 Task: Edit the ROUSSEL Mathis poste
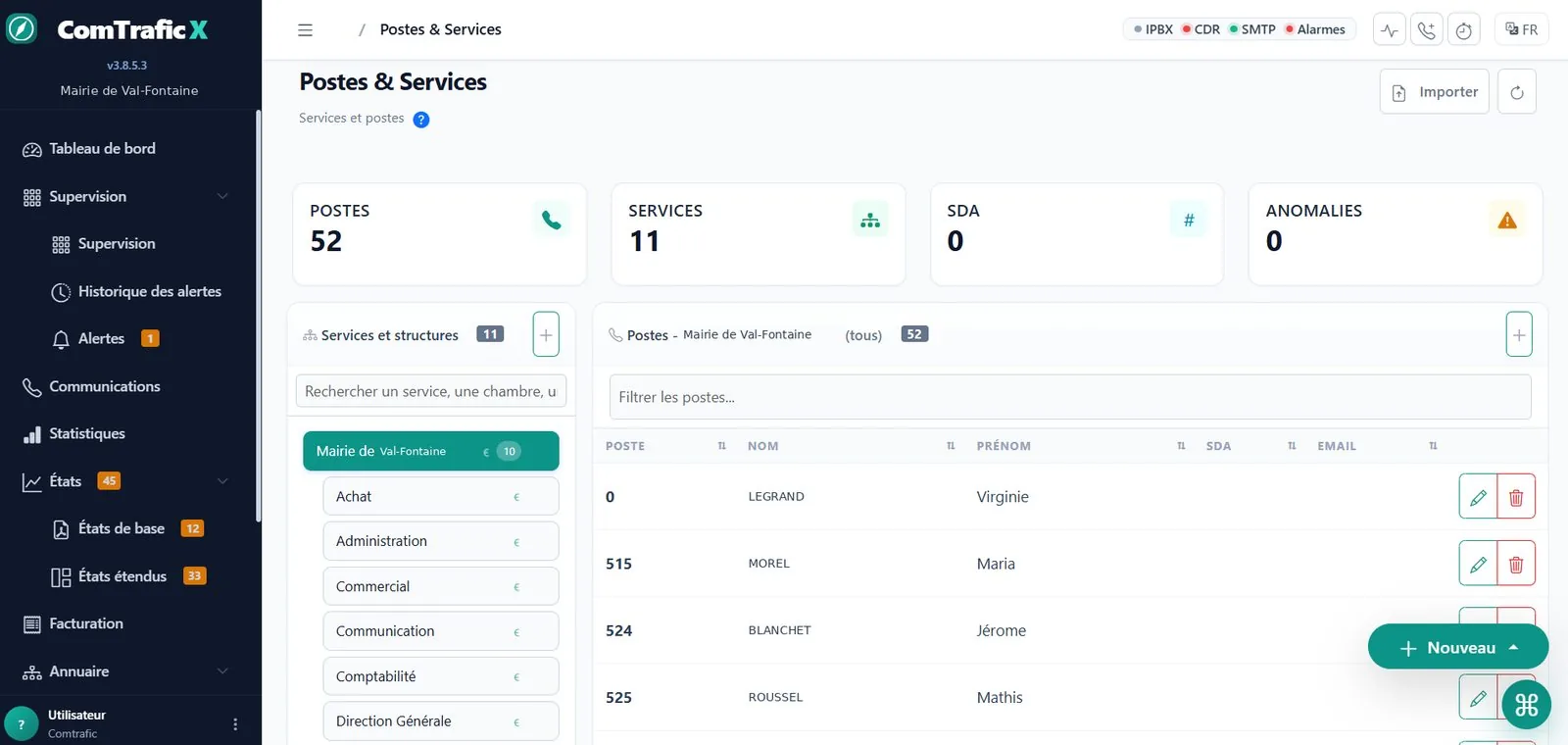click(x=1478, y=698)
